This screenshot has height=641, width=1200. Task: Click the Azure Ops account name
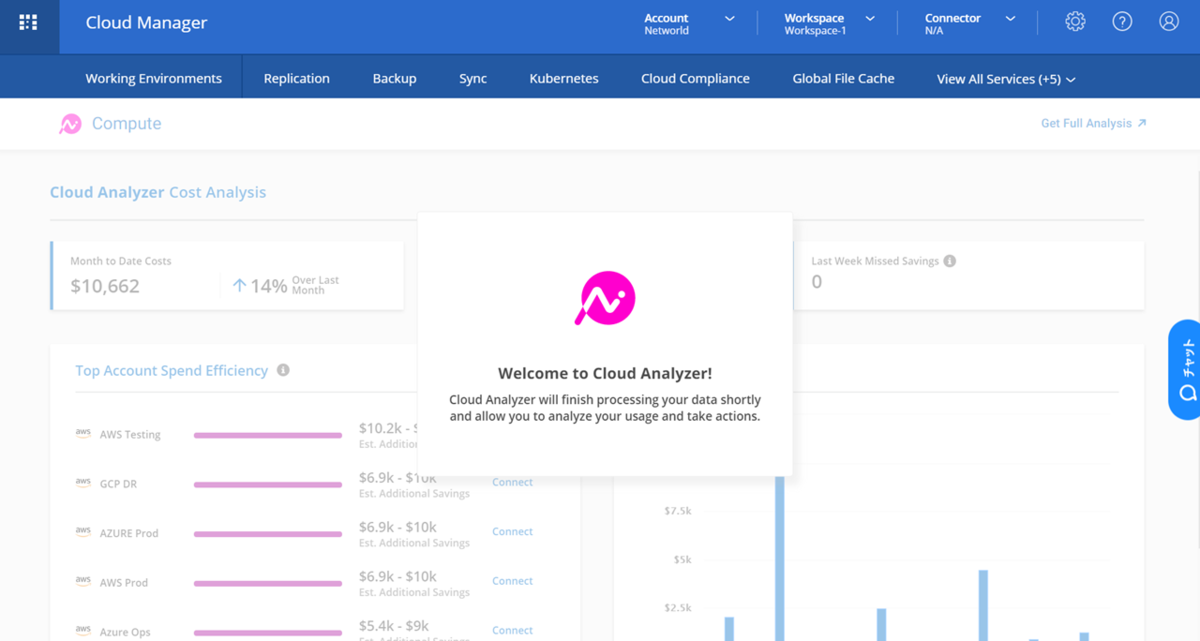125,632
